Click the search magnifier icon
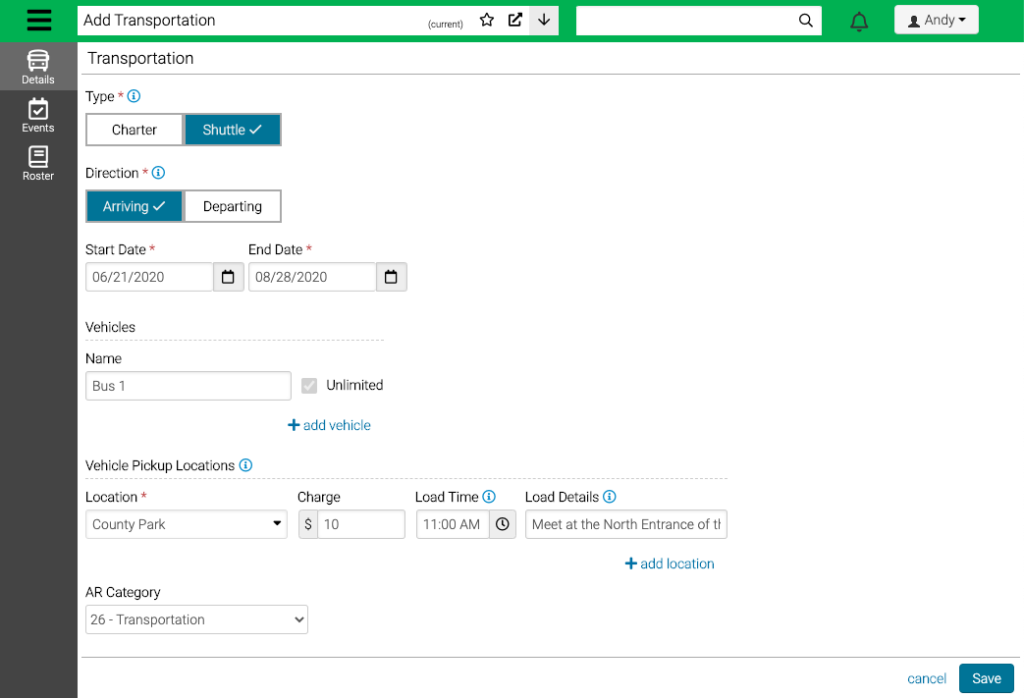Screen dimensions: 1024x698 806,20
